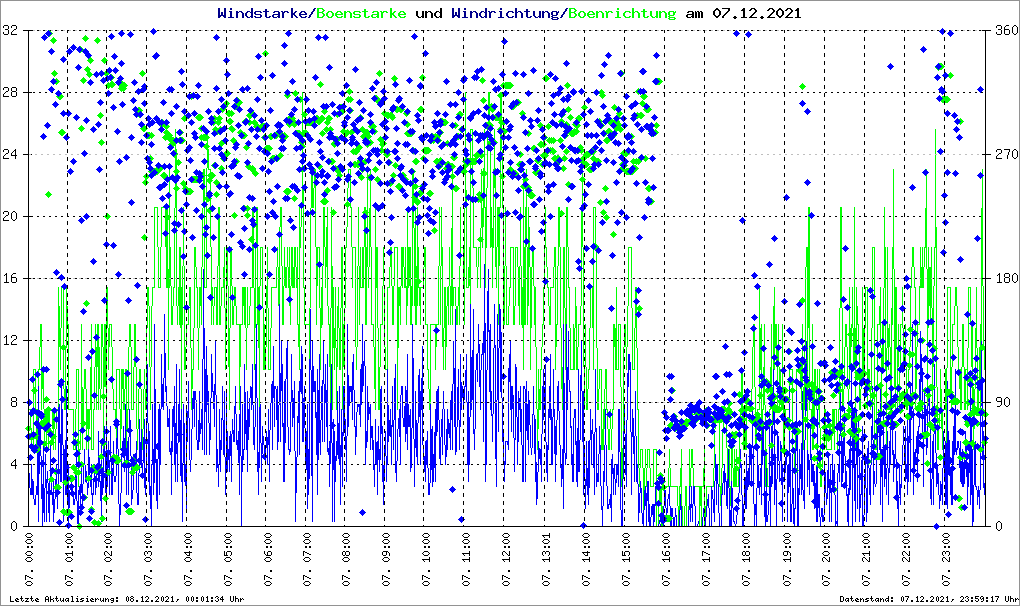Click the 24 label on left axis
The width and height of the screenshot is (1020, 606).
tap(12, 155)
